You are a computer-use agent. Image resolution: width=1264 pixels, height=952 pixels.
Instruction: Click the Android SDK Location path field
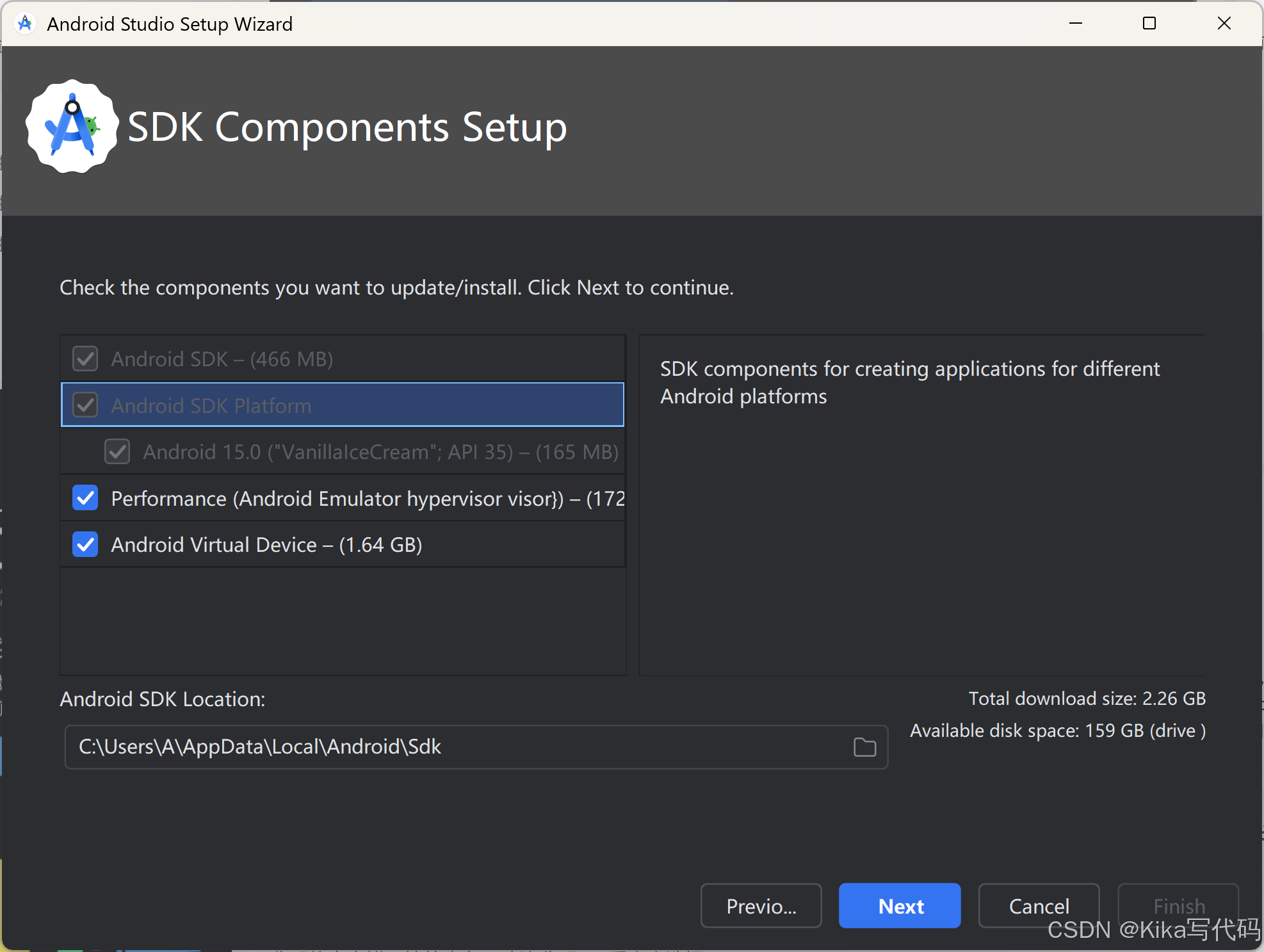point(476,746)
